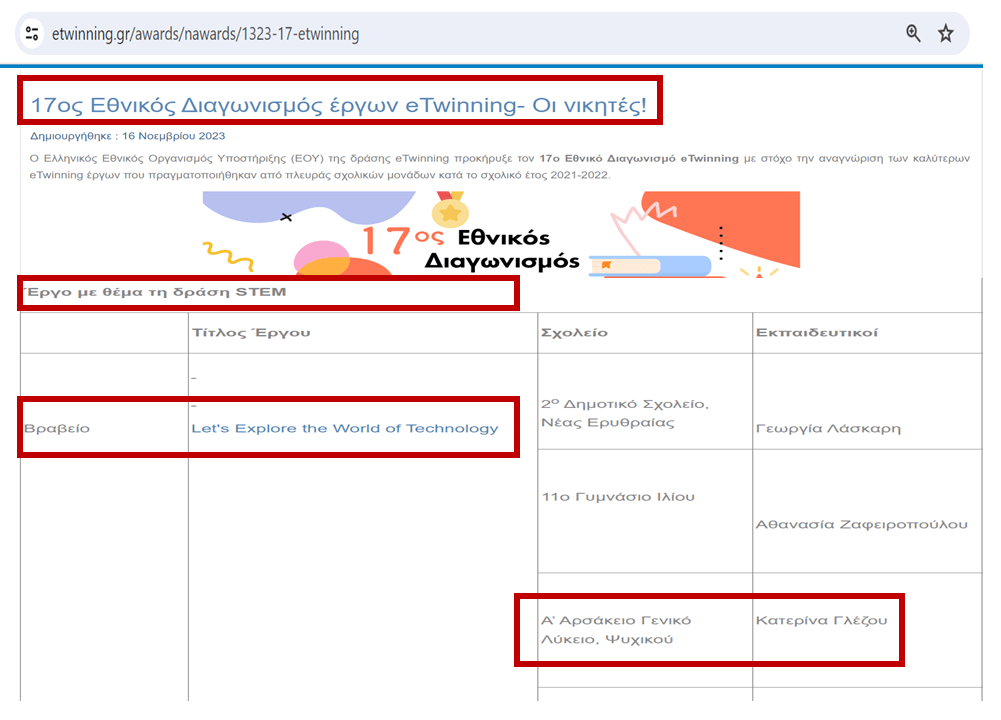Click the 'Σχολείο' column header
Screen dimensions: 1001x720
pos(573,332)
